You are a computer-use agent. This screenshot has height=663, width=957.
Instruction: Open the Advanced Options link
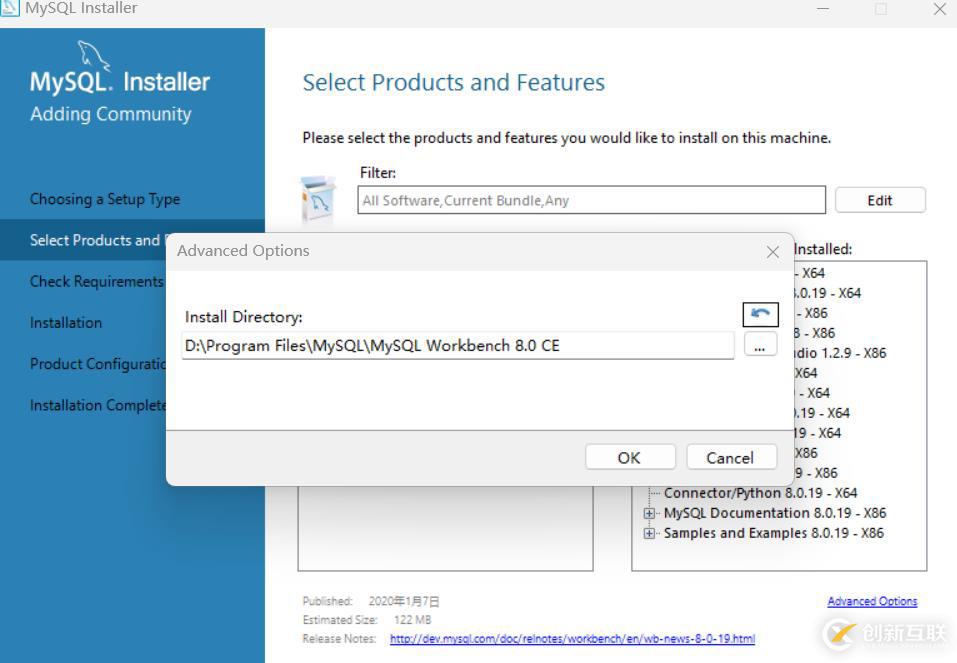point(872,601)
